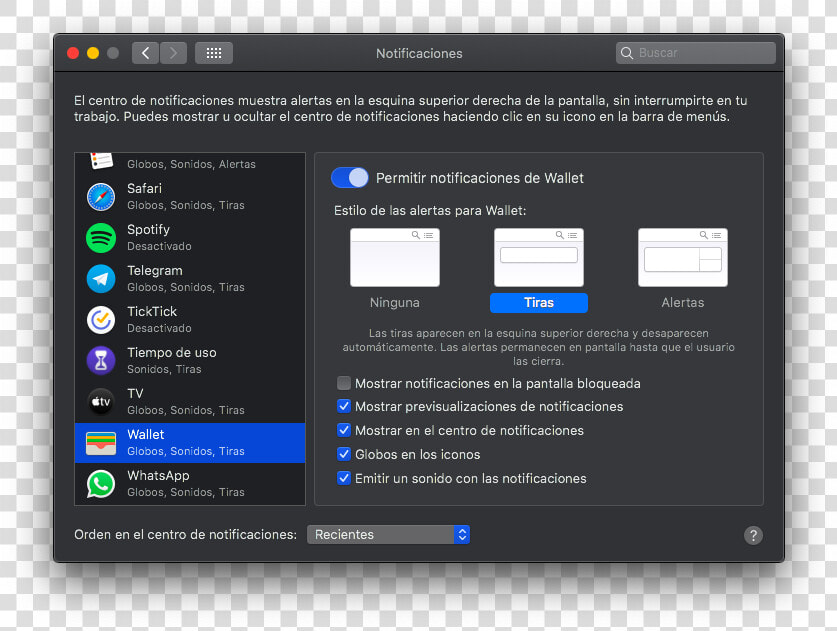Image resolution: width=837 pixels, height=631 pixels.
Task: Select the Tiras alert style thumbnail
Action: 539,257
